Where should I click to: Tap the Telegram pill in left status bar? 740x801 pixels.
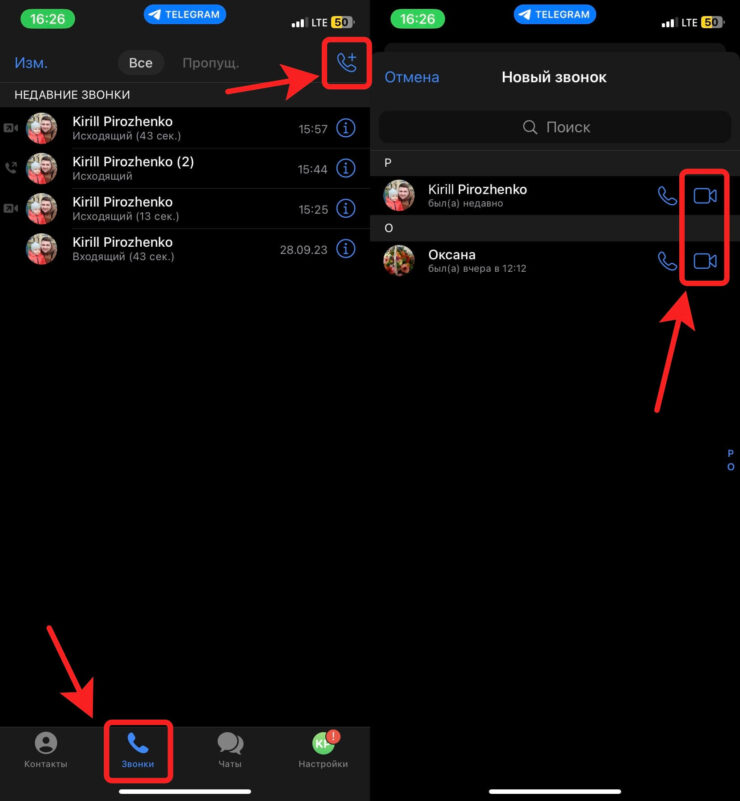(184, 15)
